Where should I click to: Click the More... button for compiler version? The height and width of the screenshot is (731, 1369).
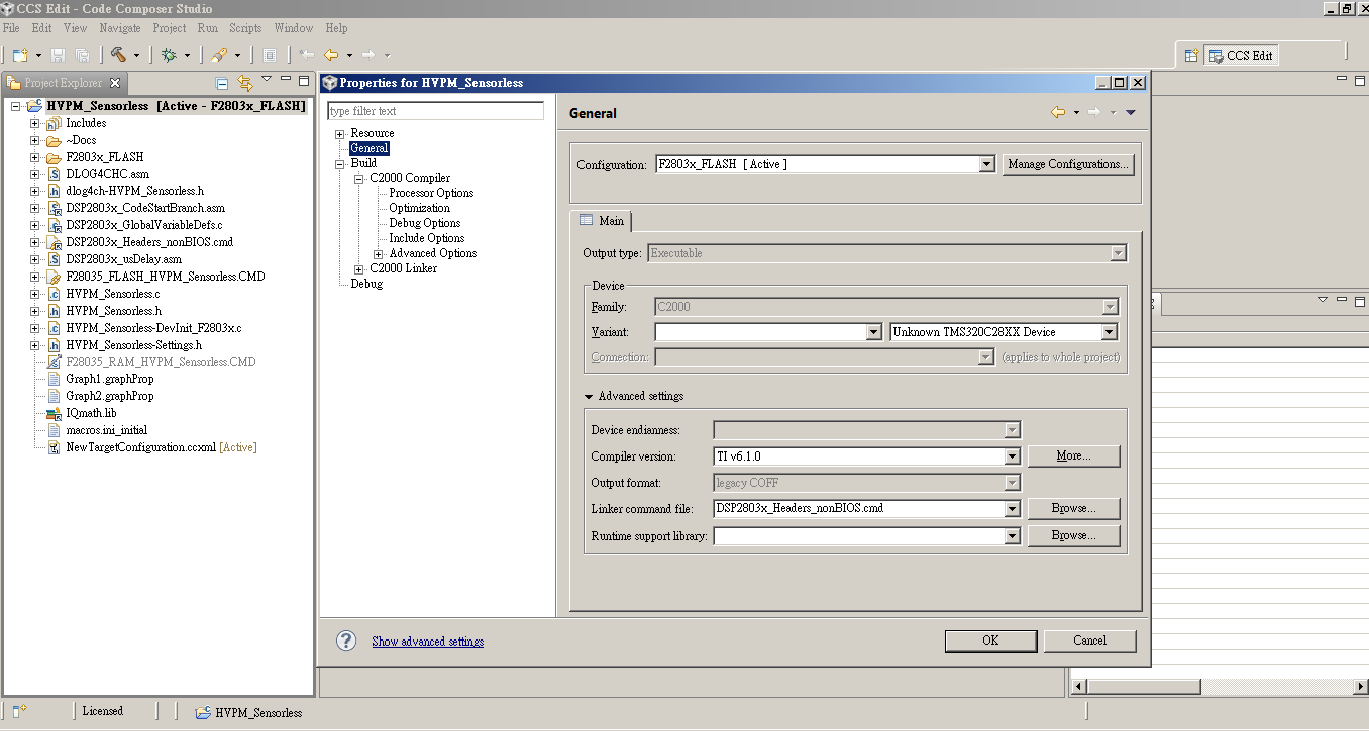[1074, 456]
